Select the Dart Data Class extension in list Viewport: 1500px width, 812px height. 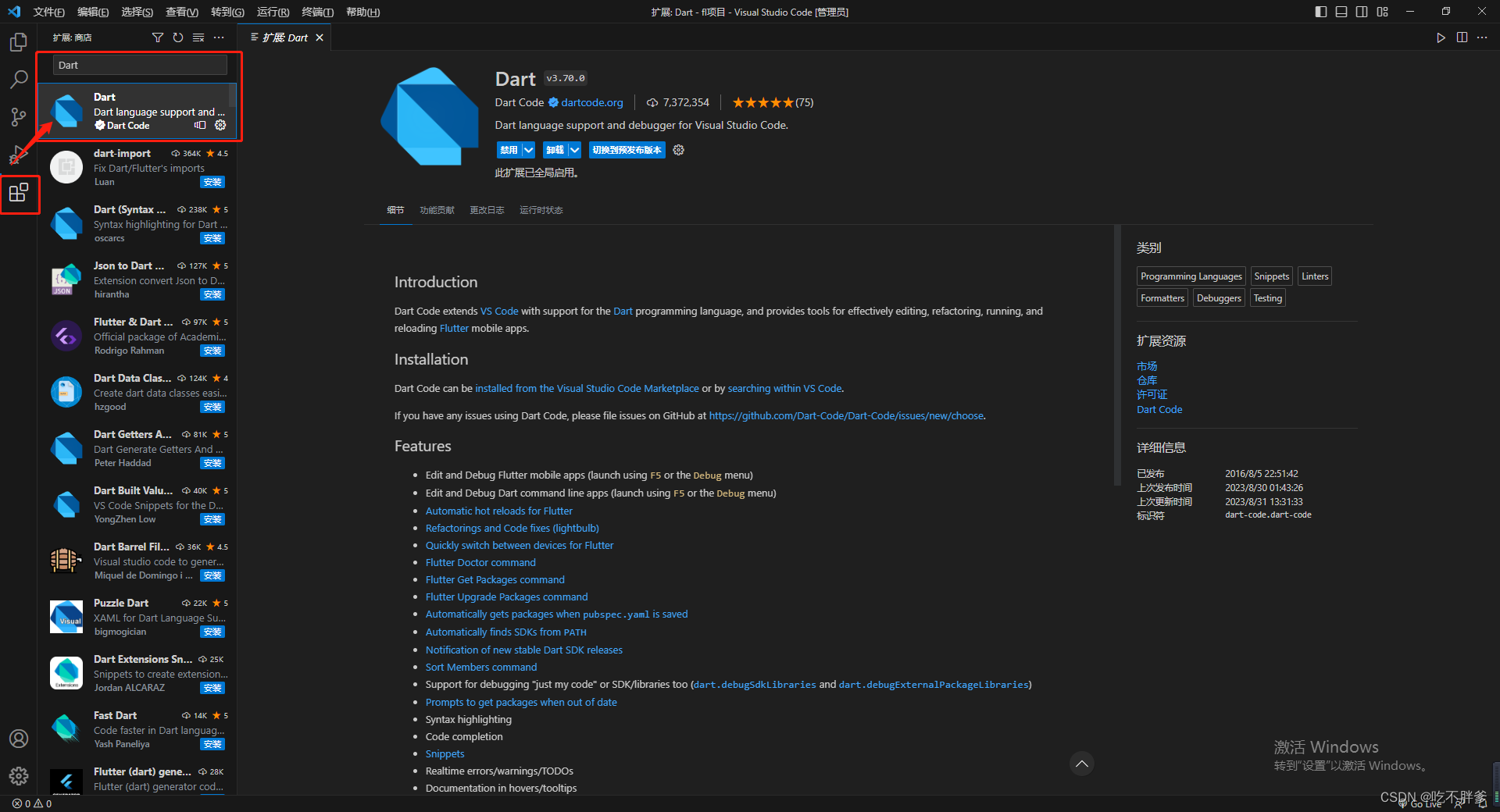(x=137, y=393)
